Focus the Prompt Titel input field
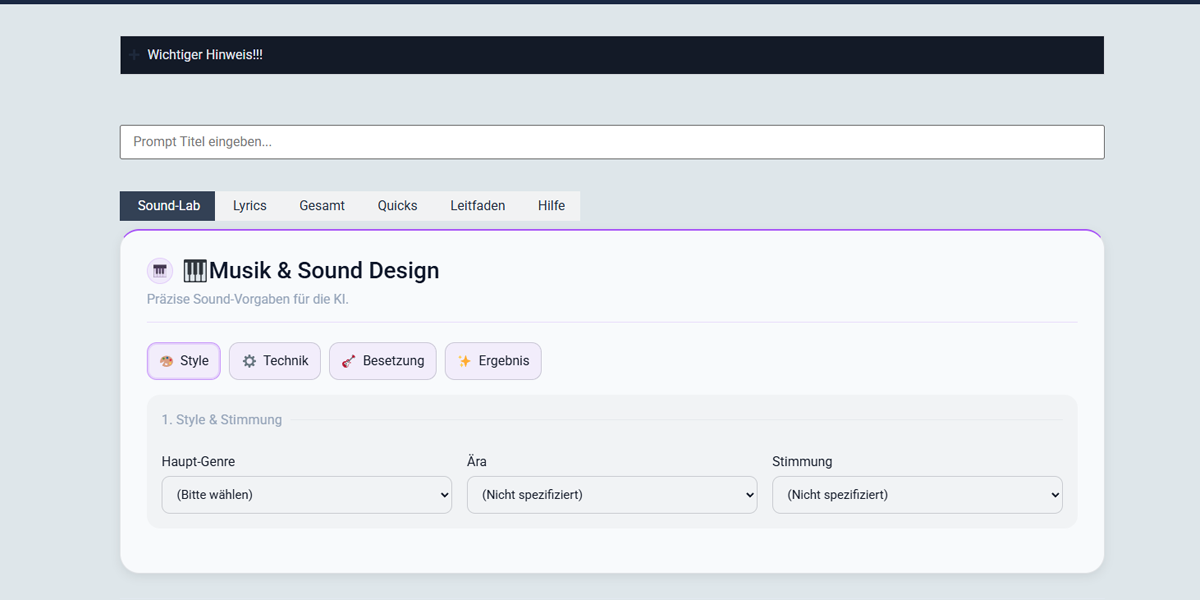The height and width of the screenshot is (600, 1200). [611, 142]
